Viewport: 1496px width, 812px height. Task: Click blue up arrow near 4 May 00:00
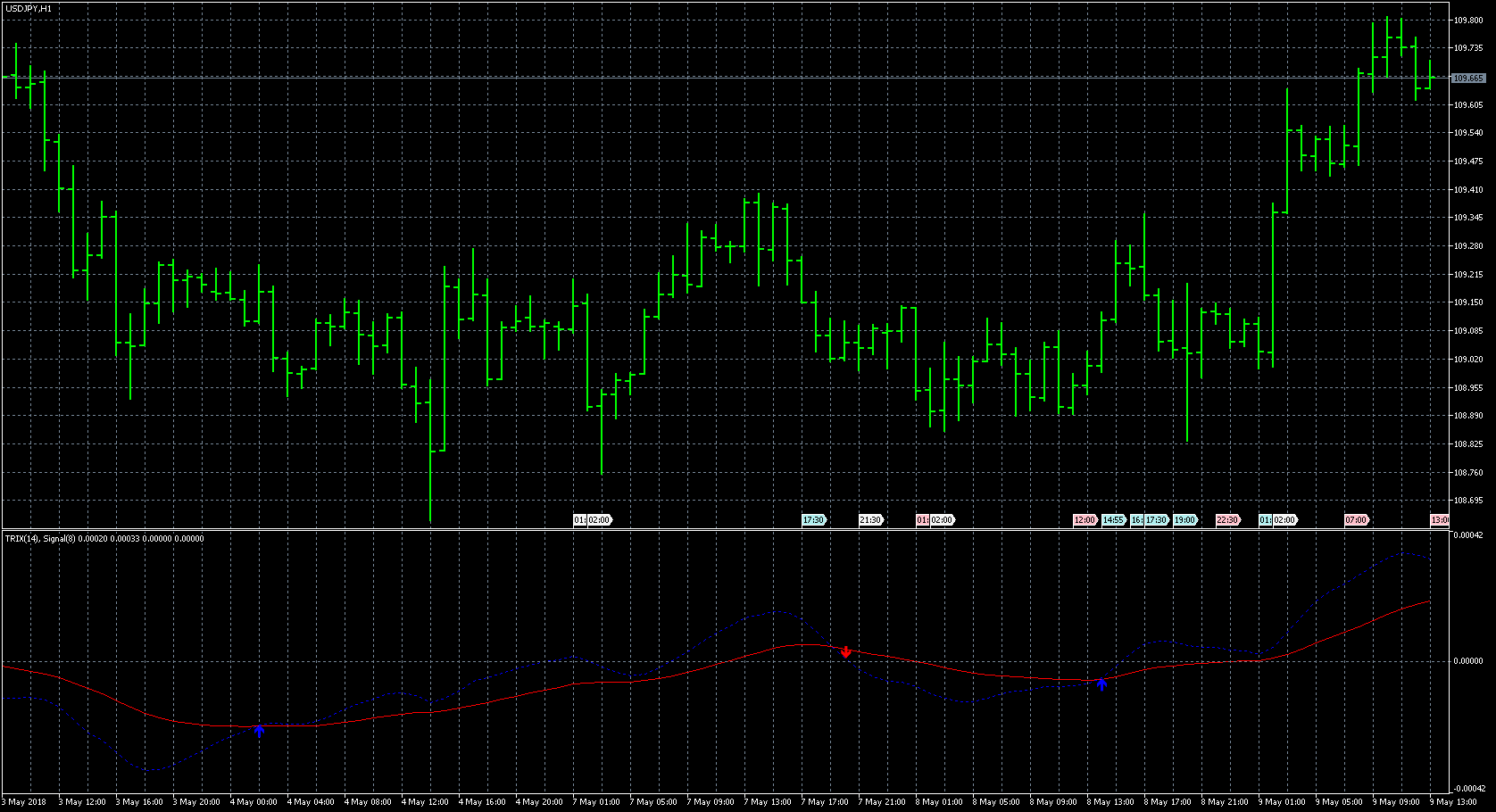[x=259, y=730]
